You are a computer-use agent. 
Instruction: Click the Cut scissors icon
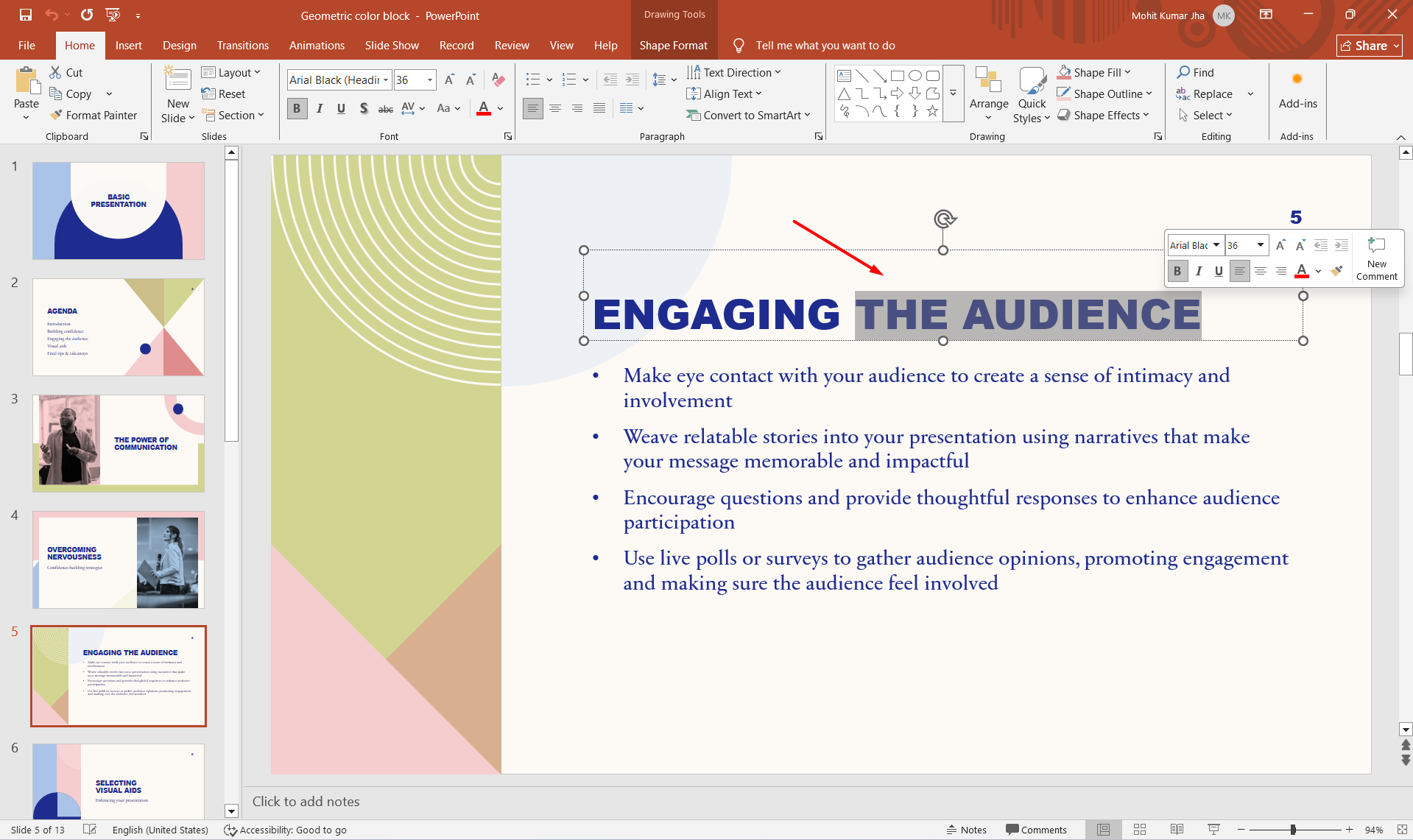pos(56,72)
